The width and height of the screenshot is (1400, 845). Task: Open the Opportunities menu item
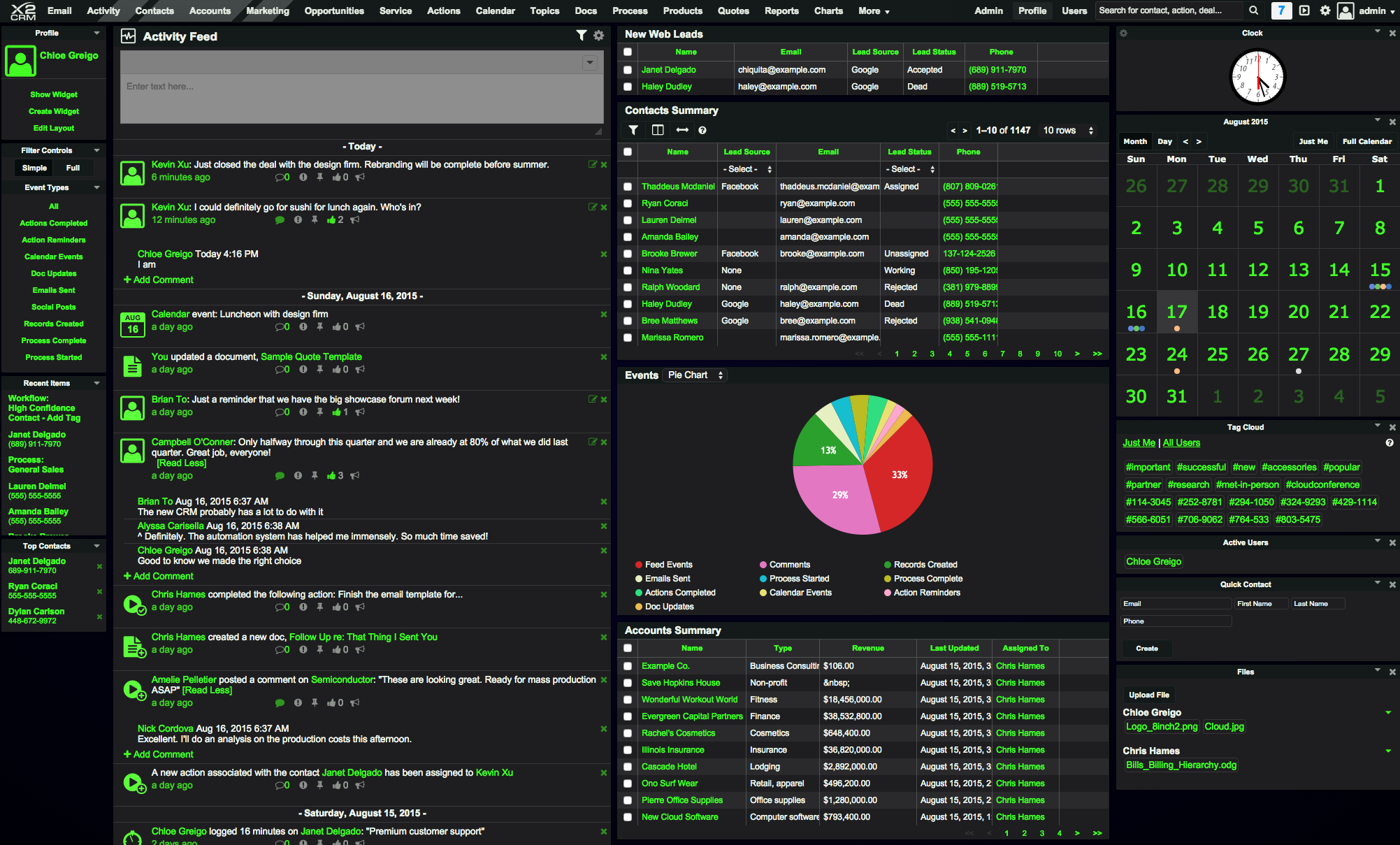click(x=334, y=10)
